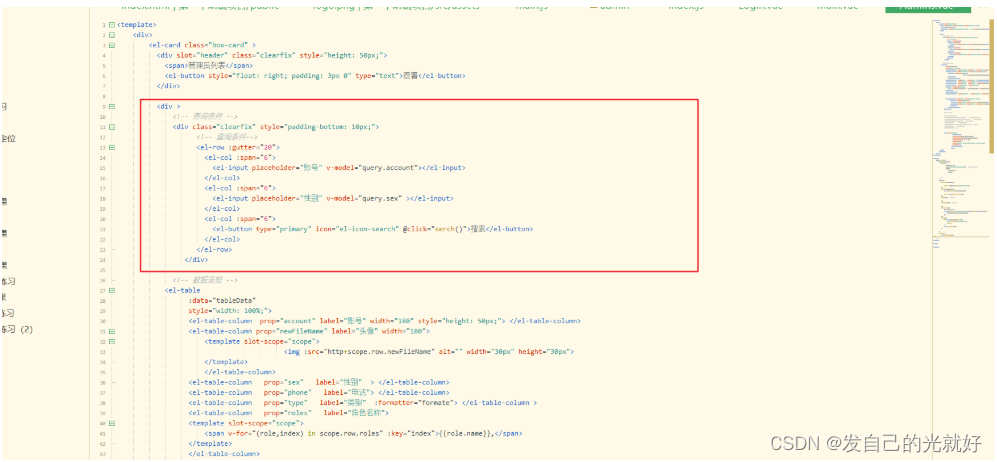Collapse the template slot-scope fold at line 32
The width and height of the screenshot is (997, 462).
112,341
